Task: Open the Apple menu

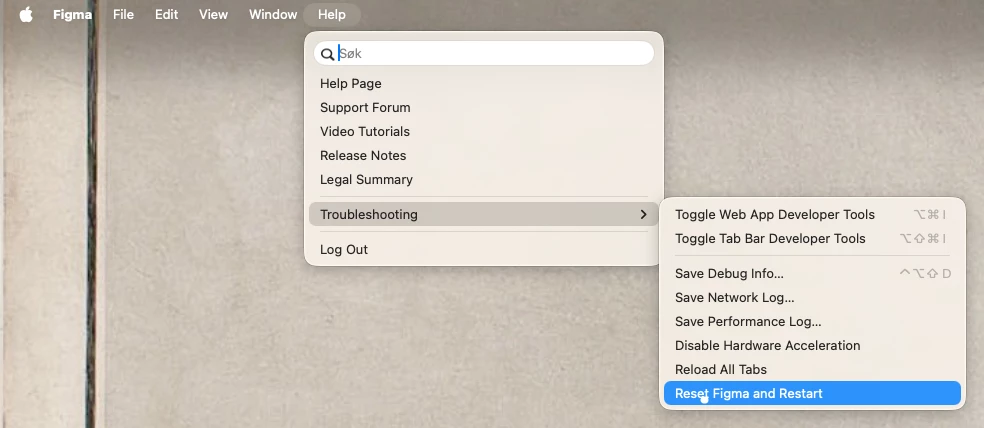Action: coord(26,14)
